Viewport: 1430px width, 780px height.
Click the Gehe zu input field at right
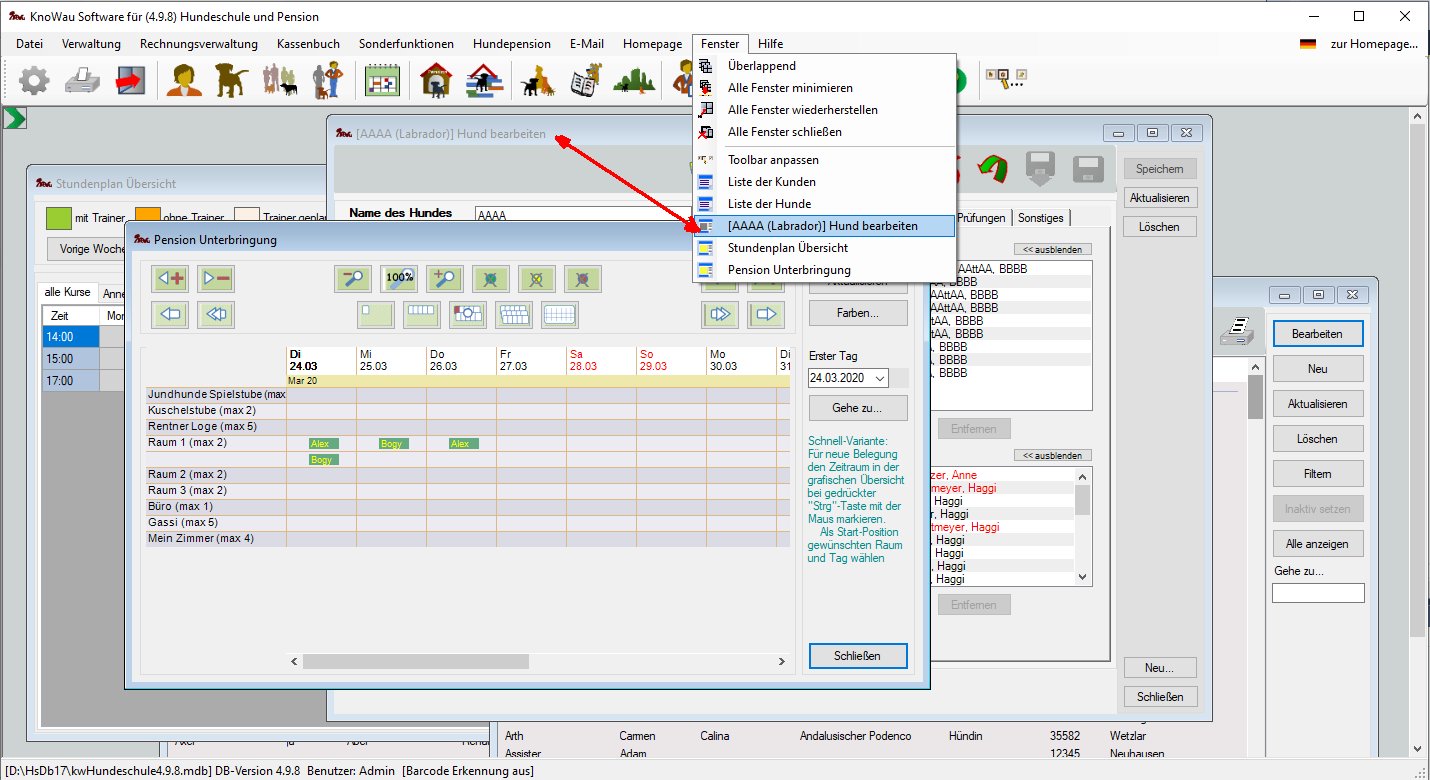click(x=1317, y=593)
